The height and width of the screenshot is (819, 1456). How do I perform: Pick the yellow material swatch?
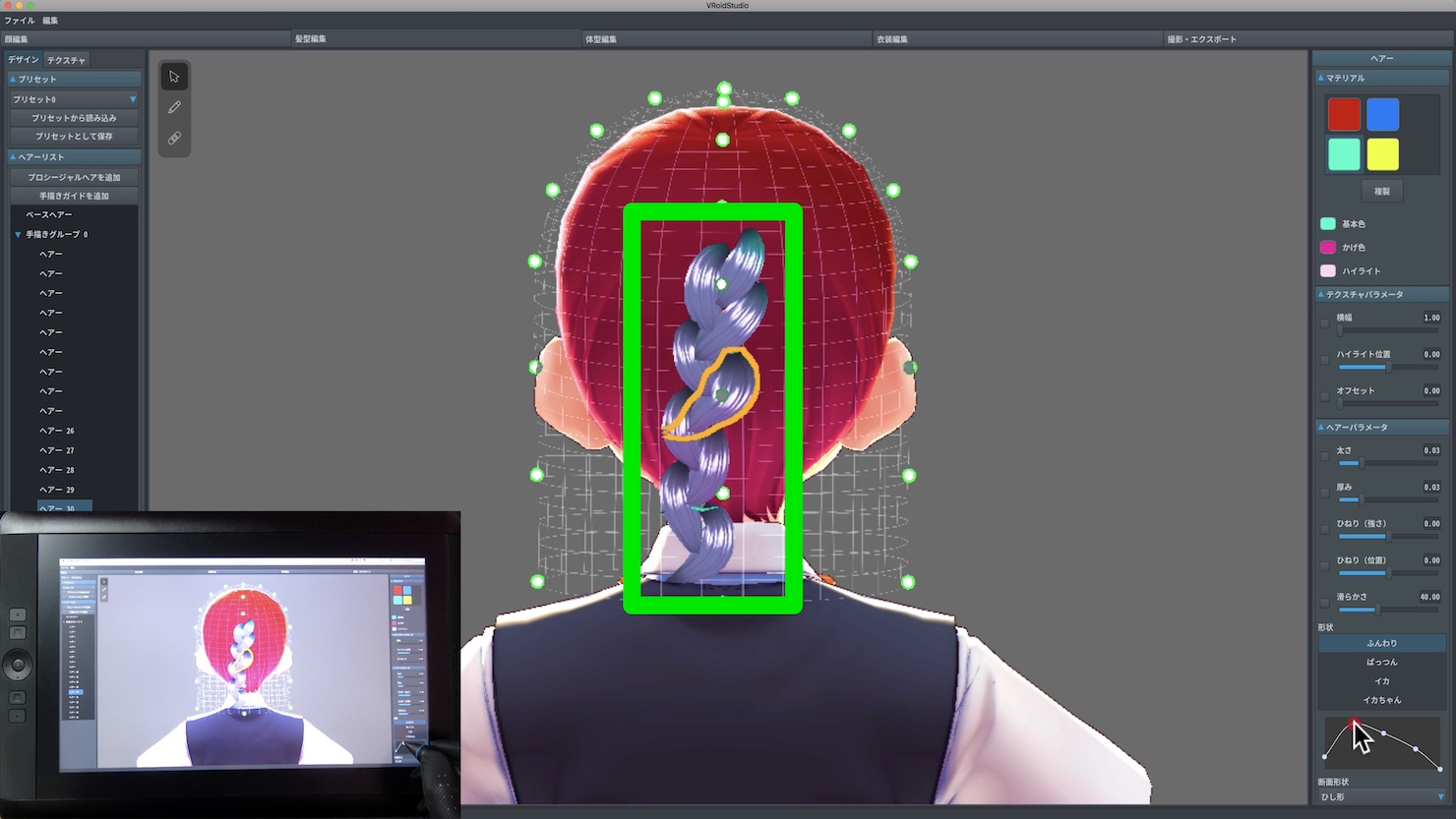point(1382,153)
